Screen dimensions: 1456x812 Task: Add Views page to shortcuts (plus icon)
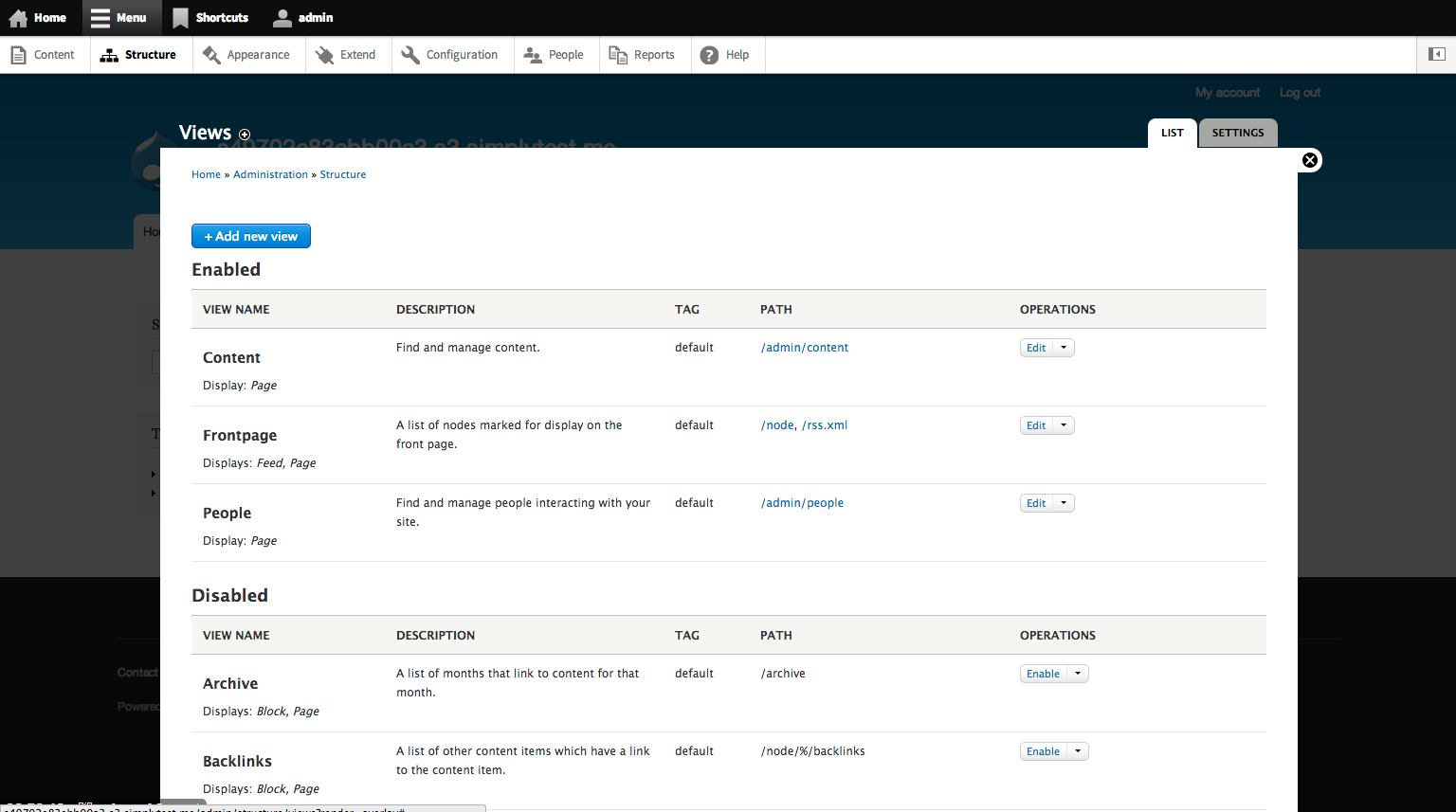click(x=245, y=135)
